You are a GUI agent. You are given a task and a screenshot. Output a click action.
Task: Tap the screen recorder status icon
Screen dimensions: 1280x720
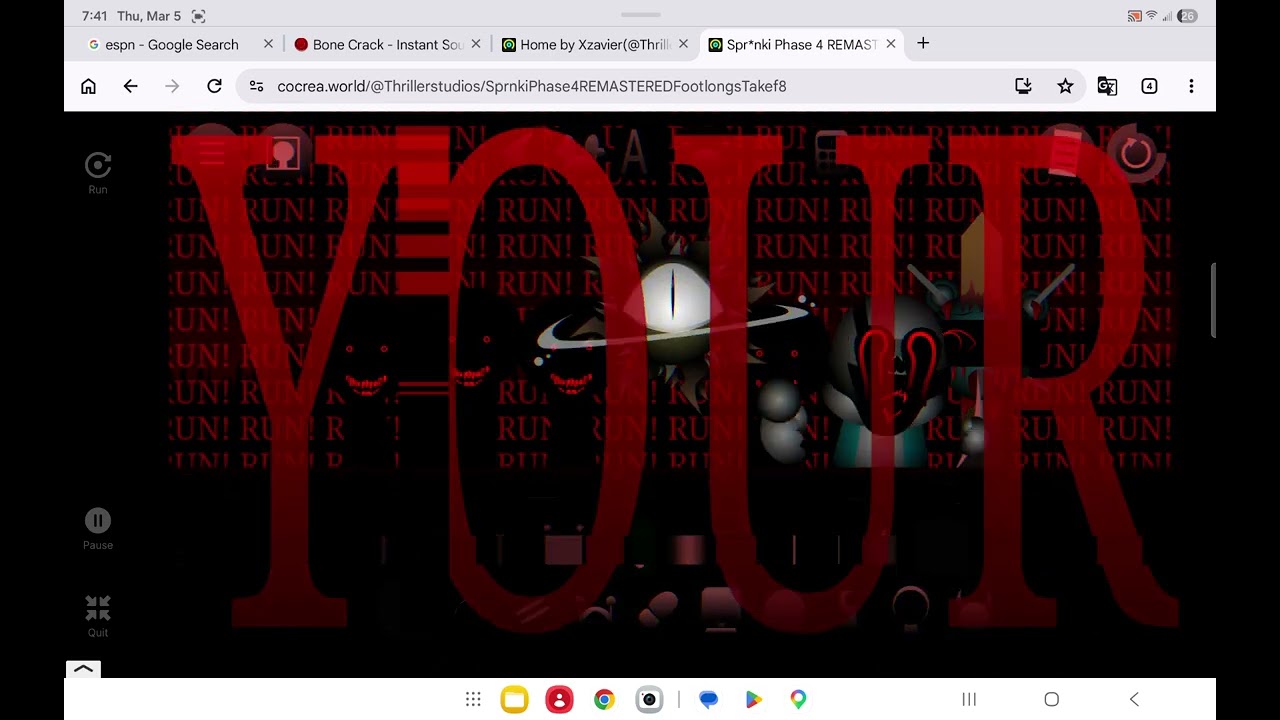[198, 16]
